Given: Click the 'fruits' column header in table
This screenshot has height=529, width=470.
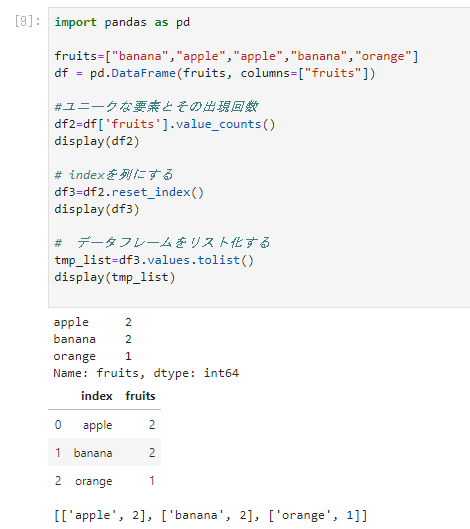Looking at the screenshot, I should click(x=140, y=396).
